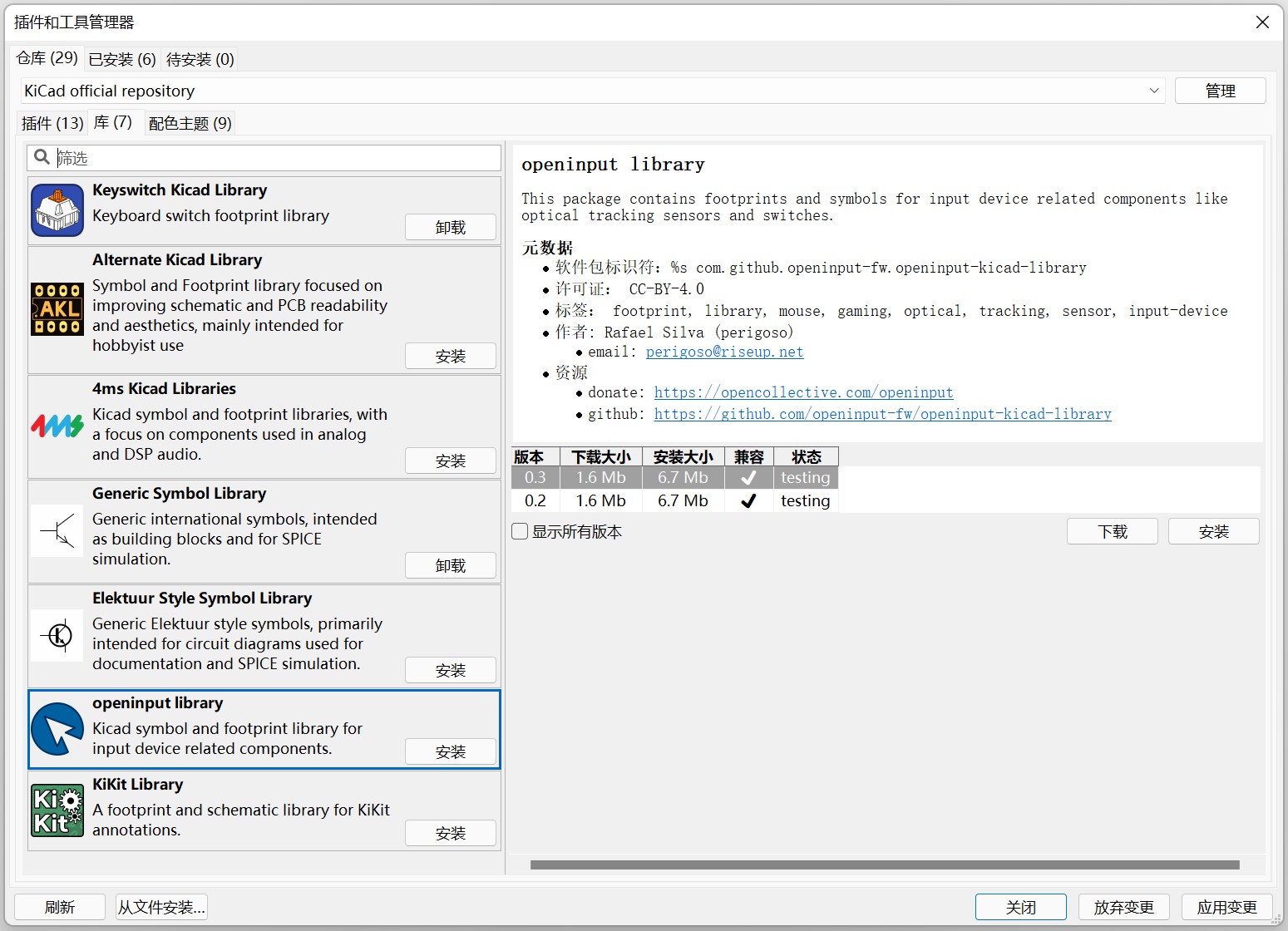The width and height of the screenshot is (1288, 931).
Task: Click the 4ms Kicad Libraries logo
Action: coord(57,426)
